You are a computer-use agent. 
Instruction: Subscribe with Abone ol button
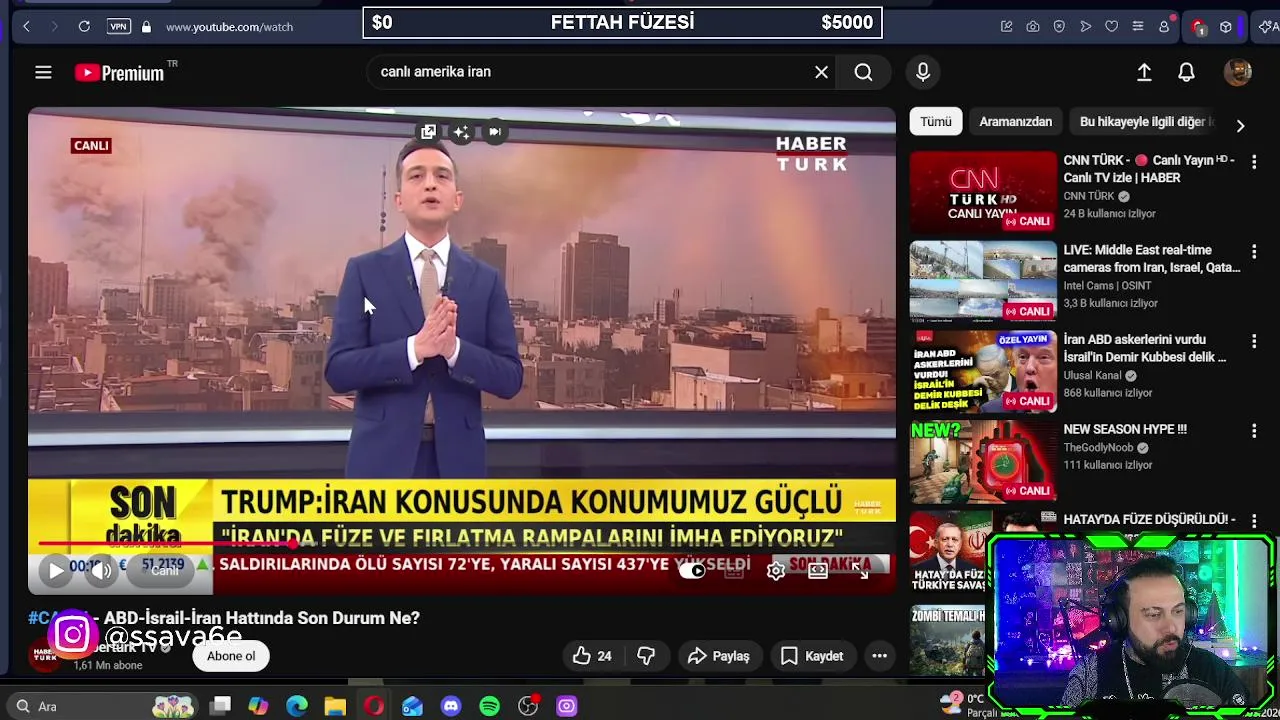[231, 656]
